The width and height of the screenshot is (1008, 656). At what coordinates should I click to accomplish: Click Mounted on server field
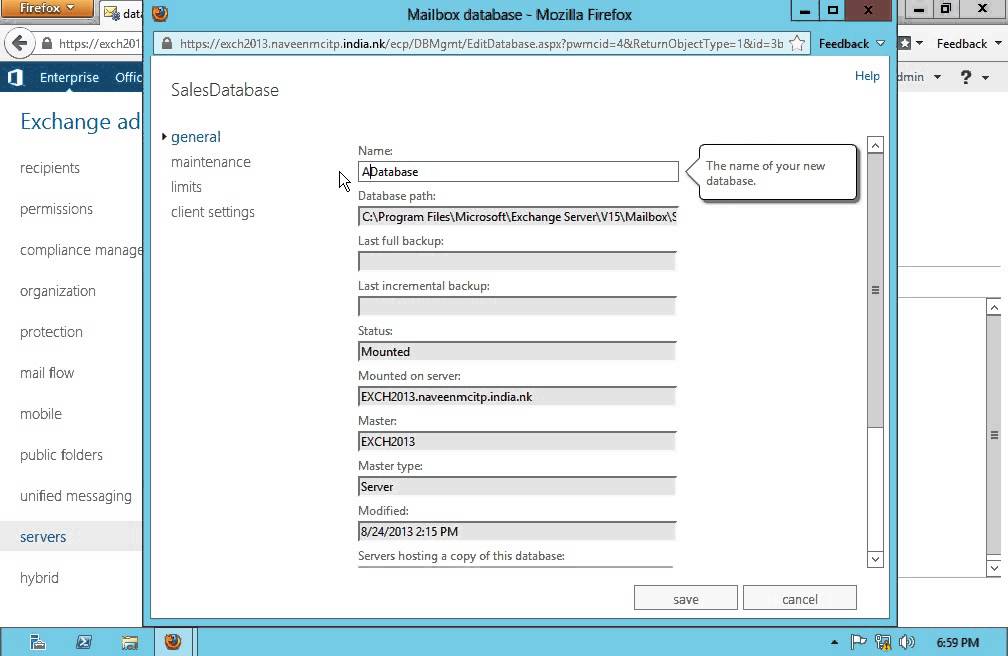tap(518, 397)
